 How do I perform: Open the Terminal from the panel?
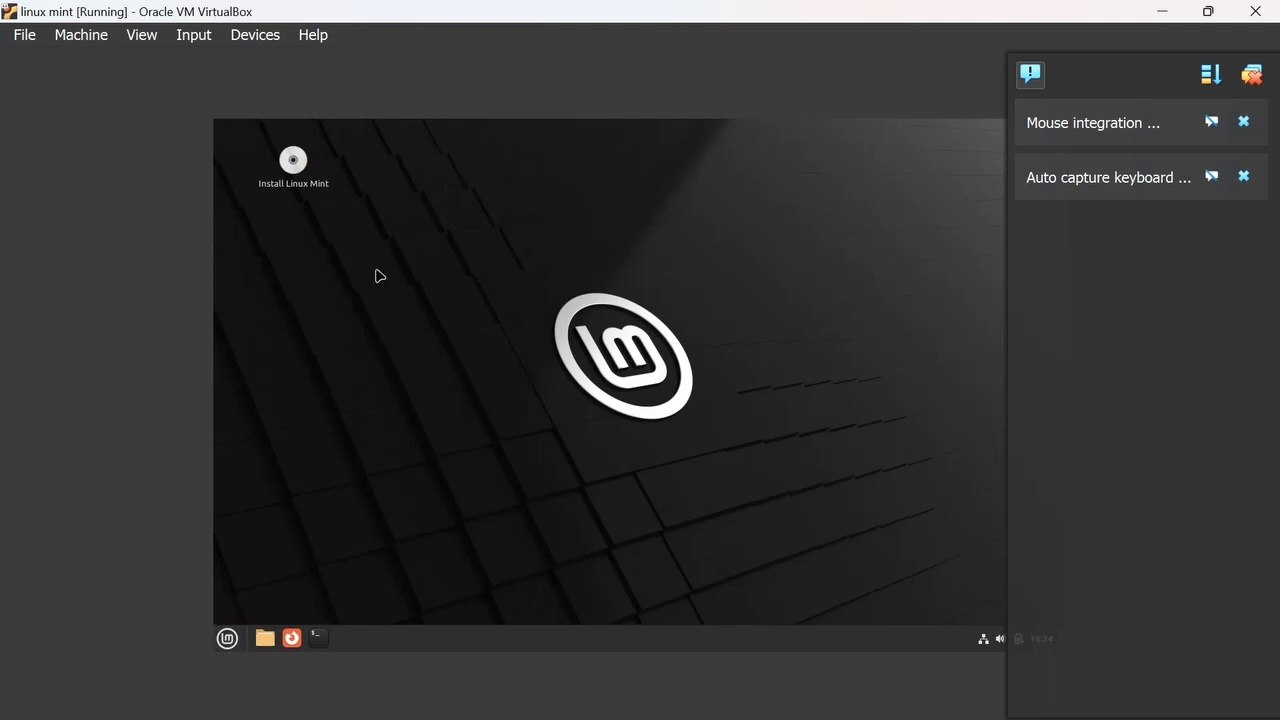pyautogui.click(x=318, y=637)
